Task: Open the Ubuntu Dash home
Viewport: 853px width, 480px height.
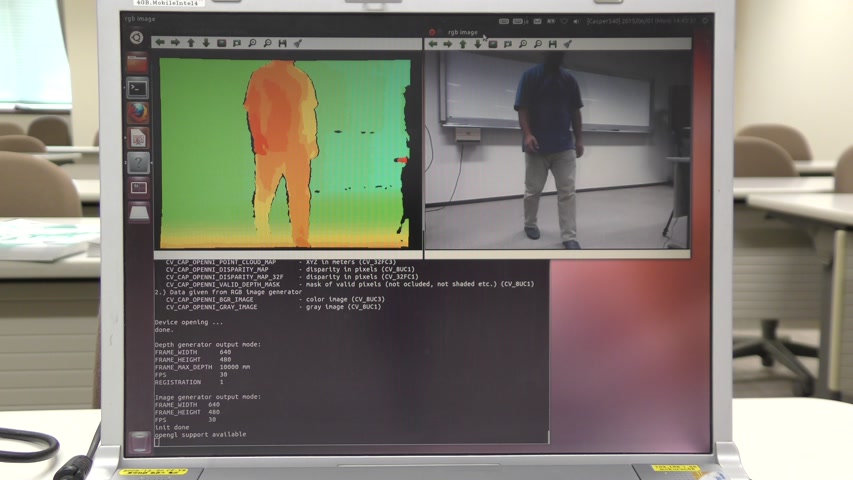Action: click(x=137, y=37)
